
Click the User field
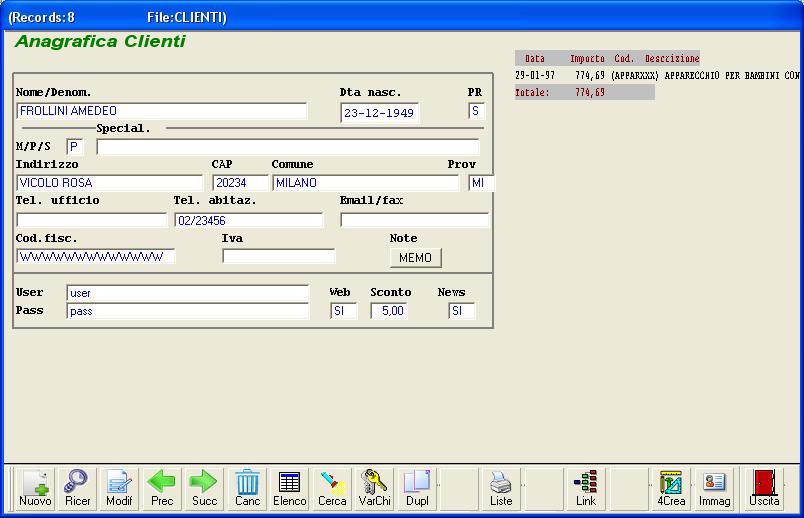coord(188,293)
